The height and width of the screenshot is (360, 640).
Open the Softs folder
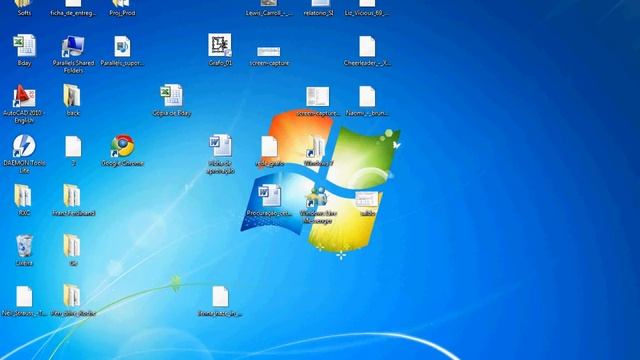coord(24,8)
